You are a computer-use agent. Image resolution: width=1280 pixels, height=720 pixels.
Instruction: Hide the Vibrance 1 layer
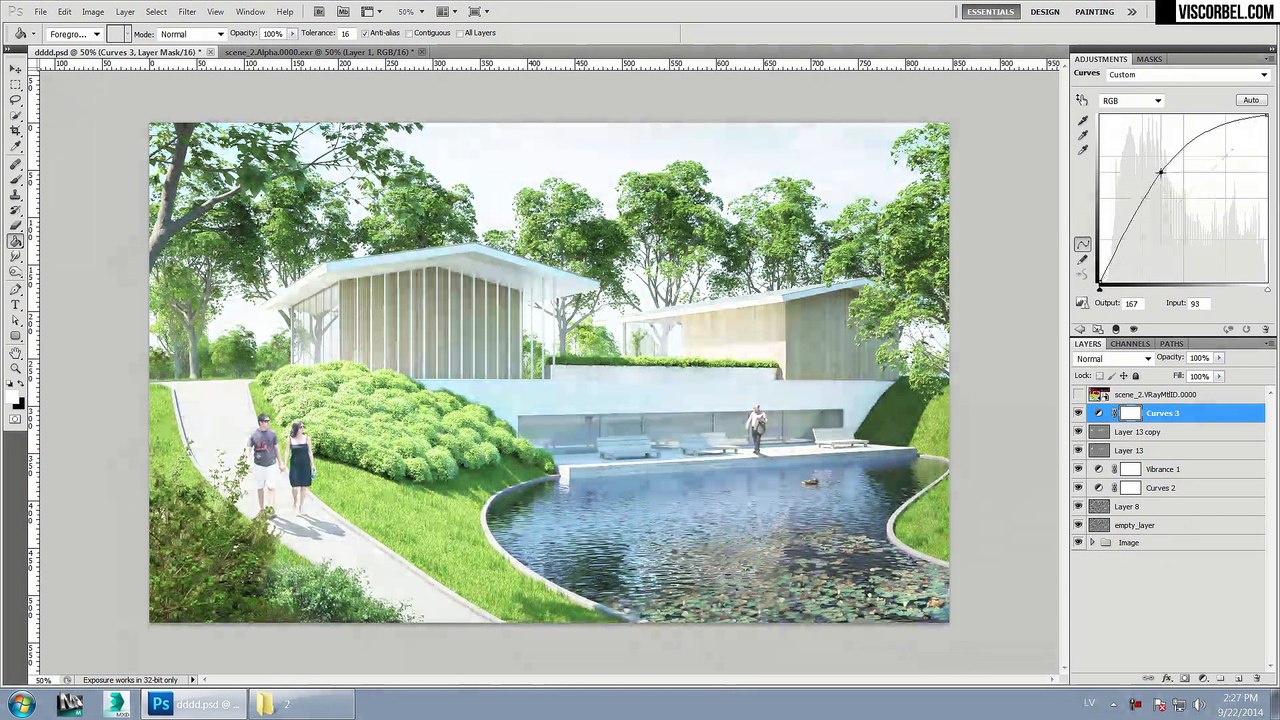[x=1078, y=469]
